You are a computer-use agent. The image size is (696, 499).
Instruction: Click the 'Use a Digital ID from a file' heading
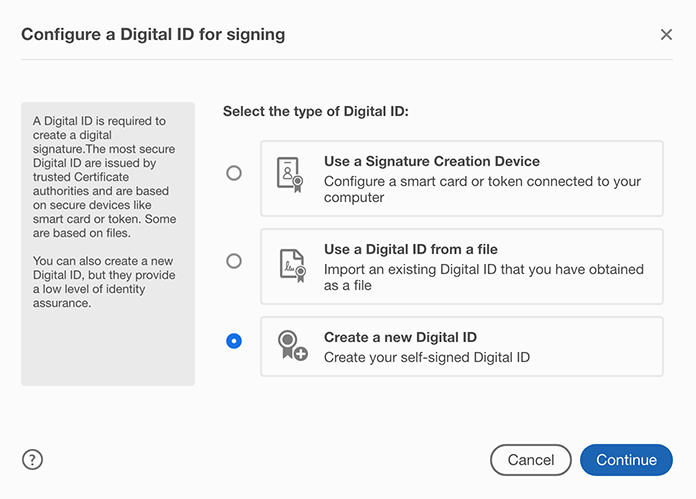411,249
